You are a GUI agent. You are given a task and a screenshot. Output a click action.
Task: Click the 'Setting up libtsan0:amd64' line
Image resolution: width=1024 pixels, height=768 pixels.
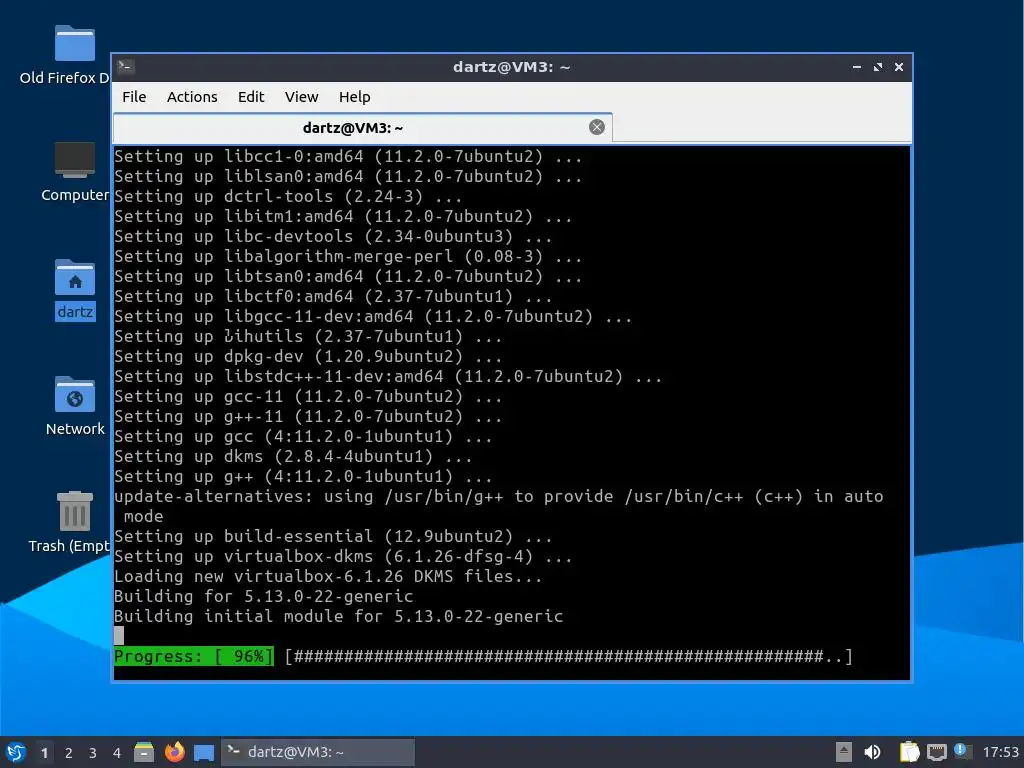tap(348, 276)
